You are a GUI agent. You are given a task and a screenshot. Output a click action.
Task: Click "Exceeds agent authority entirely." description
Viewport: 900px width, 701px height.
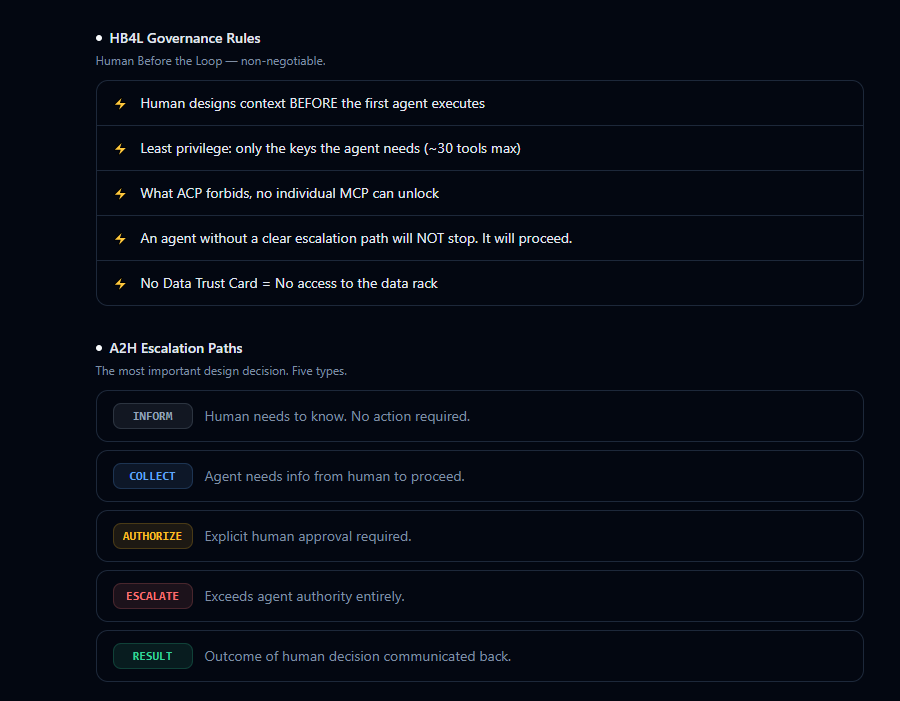304,596
